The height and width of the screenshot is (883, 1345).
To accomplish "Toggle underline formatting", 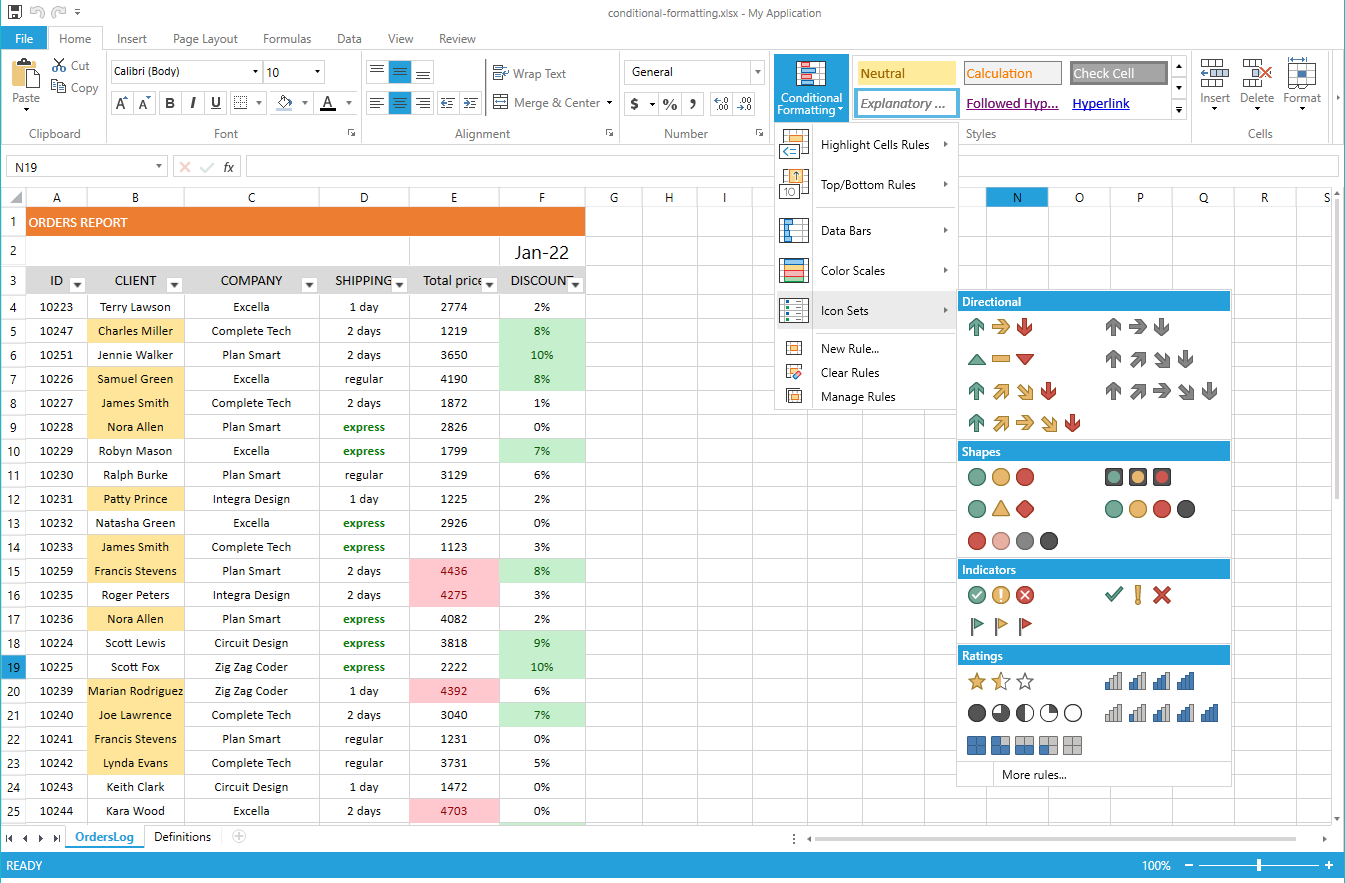I will coord(218,103).
